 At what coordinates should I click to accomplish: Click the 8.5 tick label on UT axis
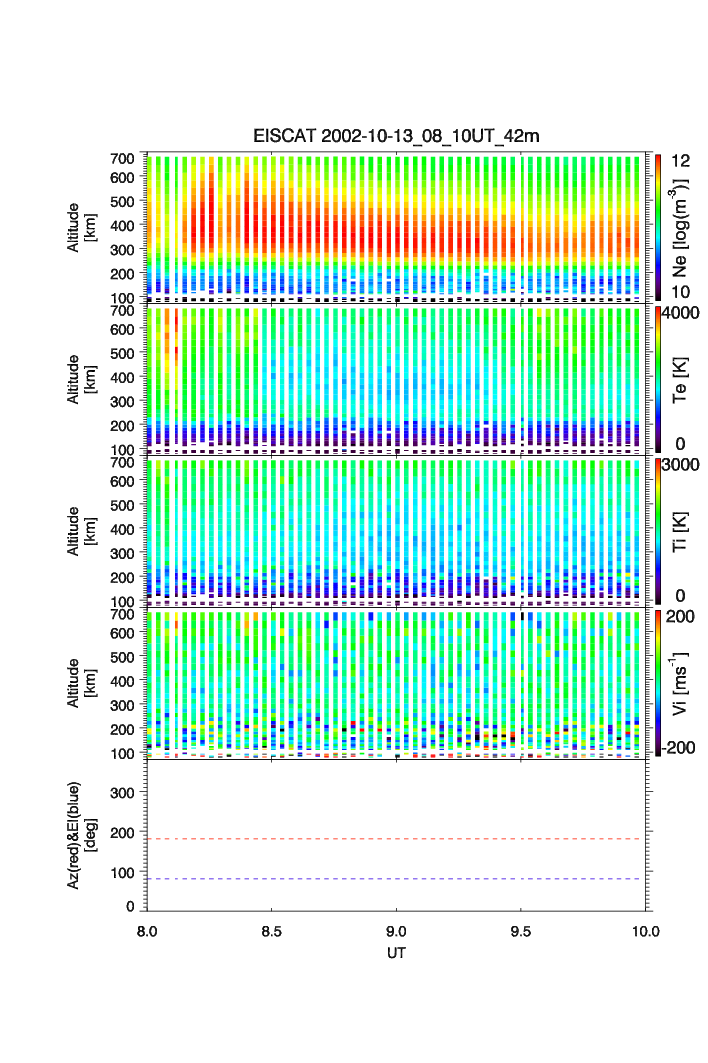pos(272,931)
